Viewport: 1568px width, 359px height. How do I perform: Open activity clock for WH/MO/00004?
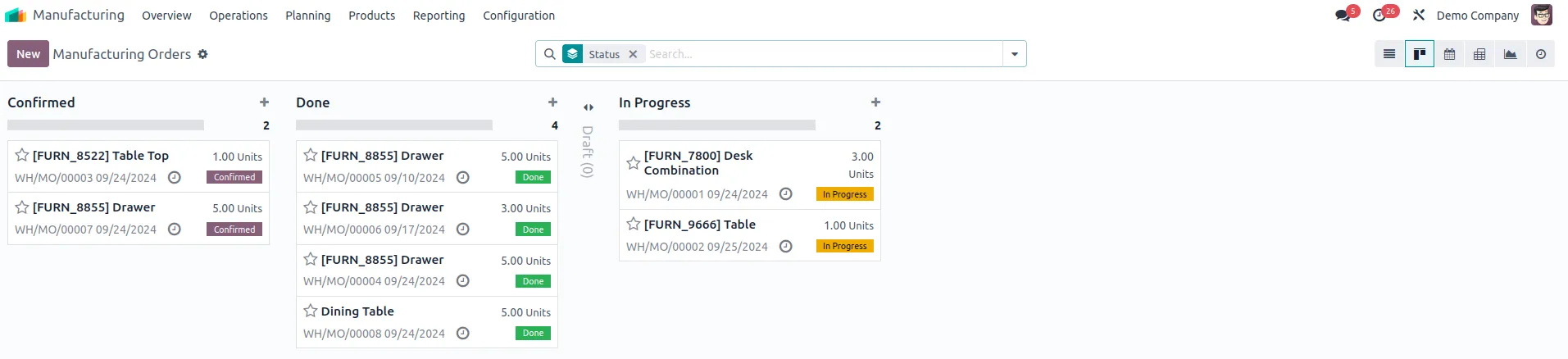462,281
